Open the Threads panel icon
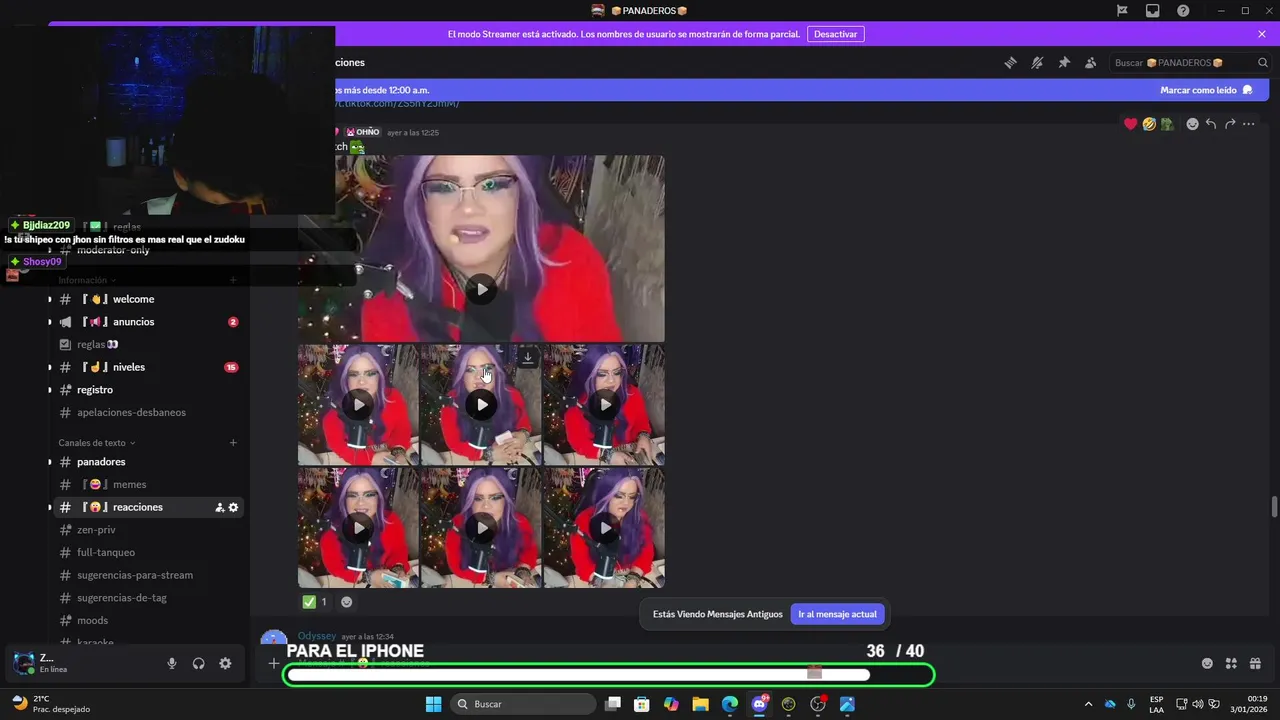Image resolution: width=1280 pixels, height=720 pixels. pos(1010,62)
